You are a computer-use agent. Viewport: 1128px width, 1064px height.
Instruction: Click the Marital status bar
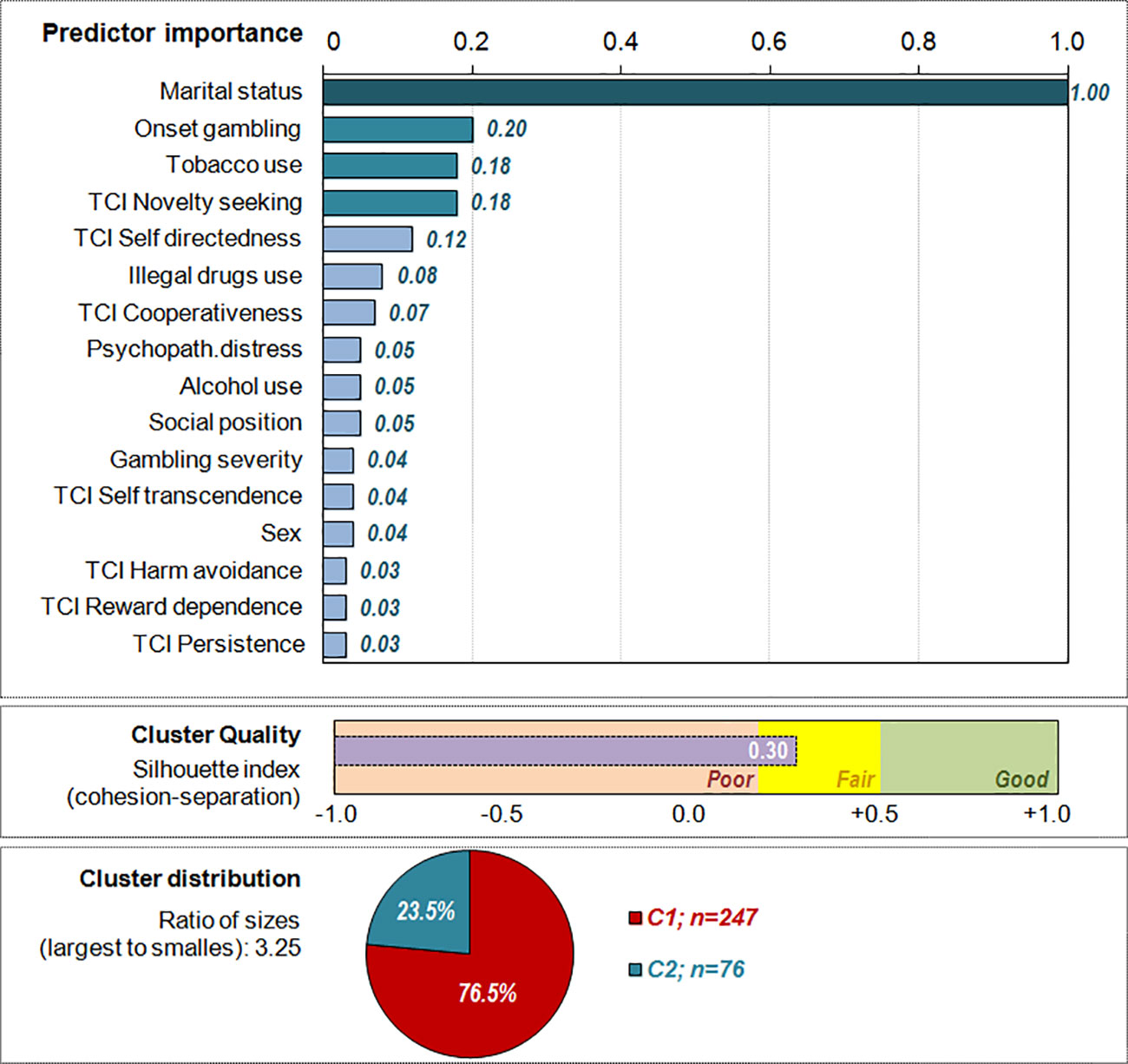(695, 93)
